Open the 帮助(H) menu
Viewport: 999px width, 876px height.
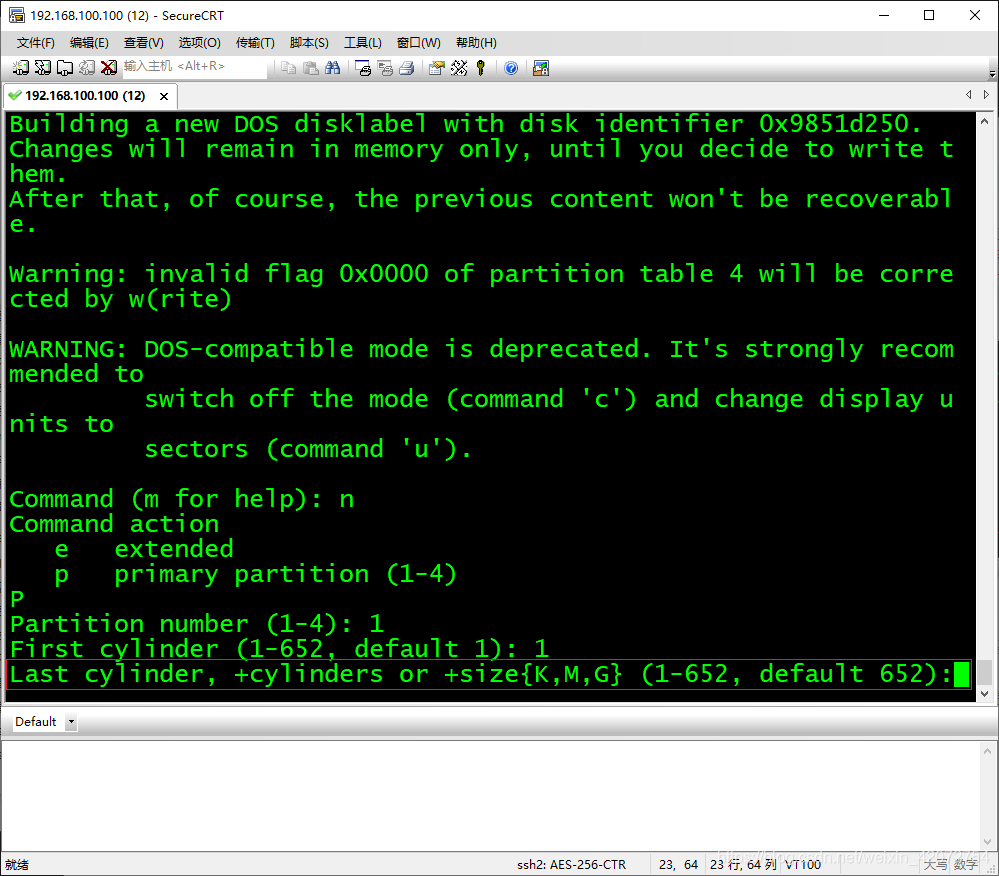click(476, 43)
